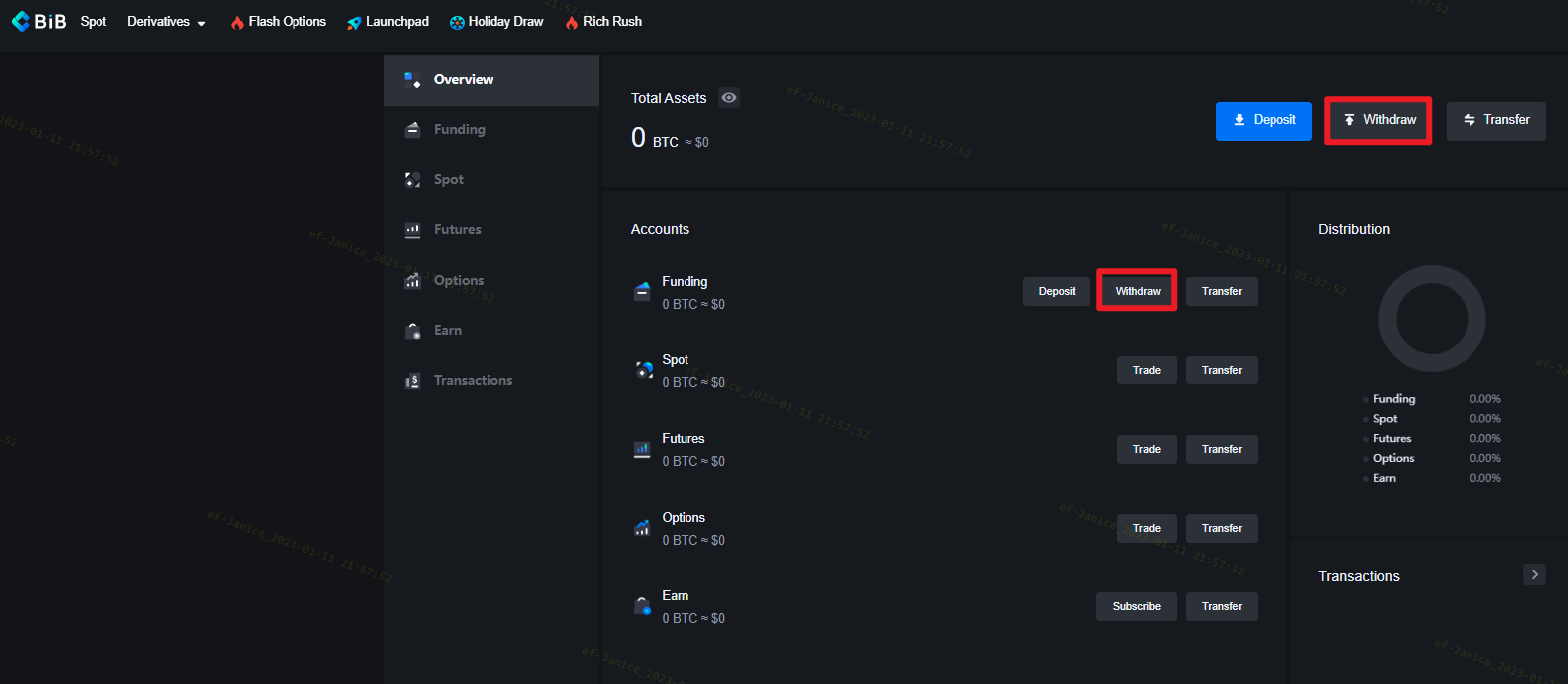Viewport: 1568px width, 684px height.
Task: Click the Options account icon
Action: click(642, 528)
